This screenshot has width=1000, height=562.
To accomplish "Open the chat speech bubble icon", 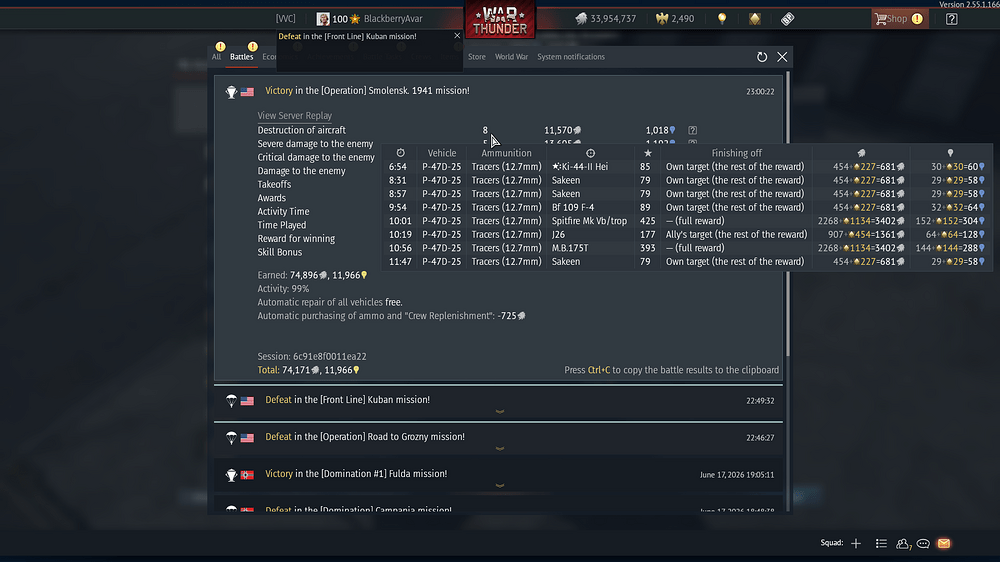I will point(923,544).
